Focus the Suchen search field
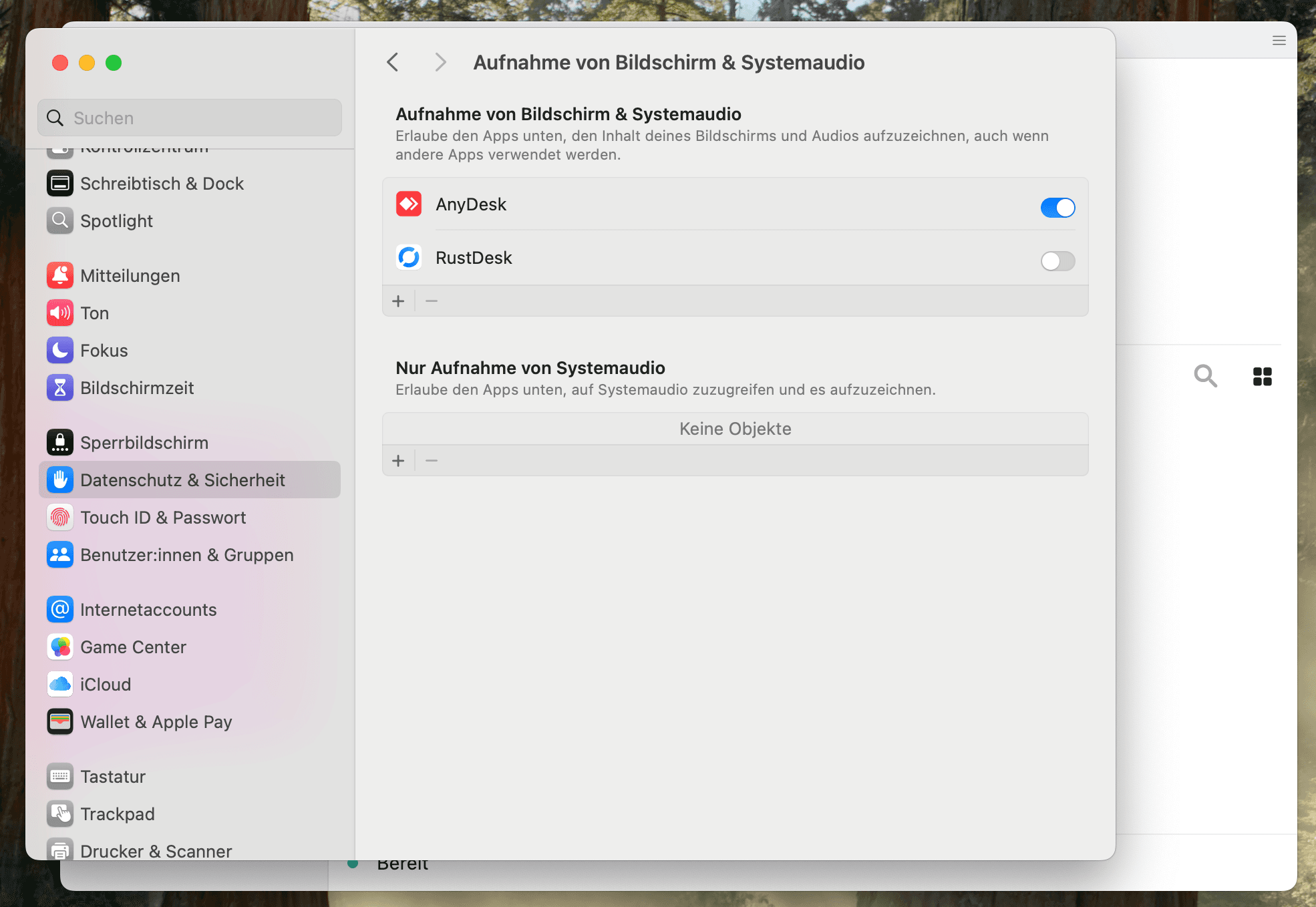The image size is (1316, 907). pos(190,118)
